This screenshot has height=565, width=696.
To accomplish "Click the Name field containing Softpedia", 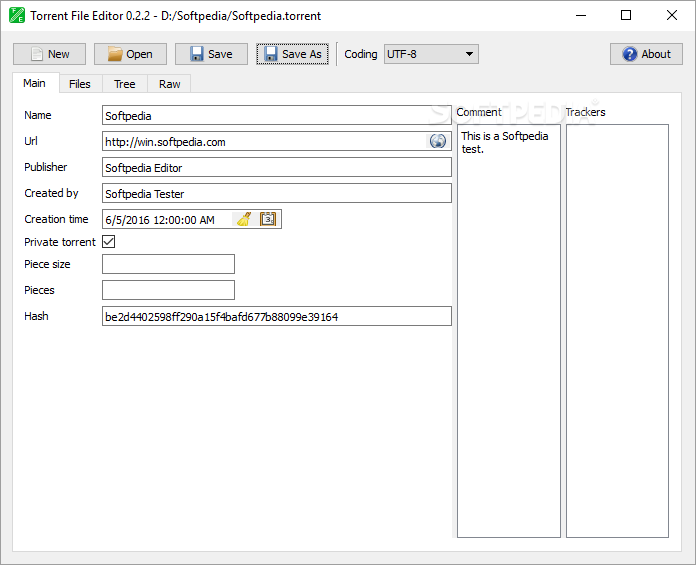I will [277, 115].
